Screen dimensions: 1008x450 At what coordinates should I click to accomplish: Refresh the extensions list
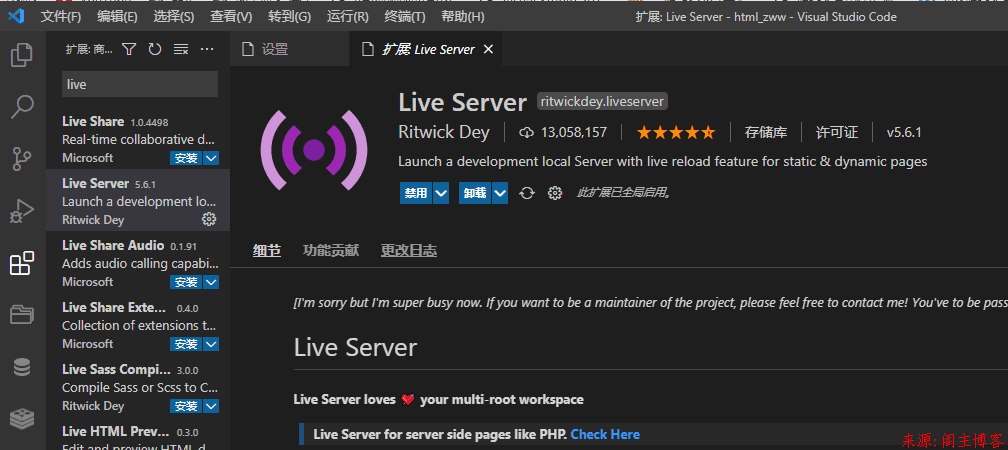point(155,49)
